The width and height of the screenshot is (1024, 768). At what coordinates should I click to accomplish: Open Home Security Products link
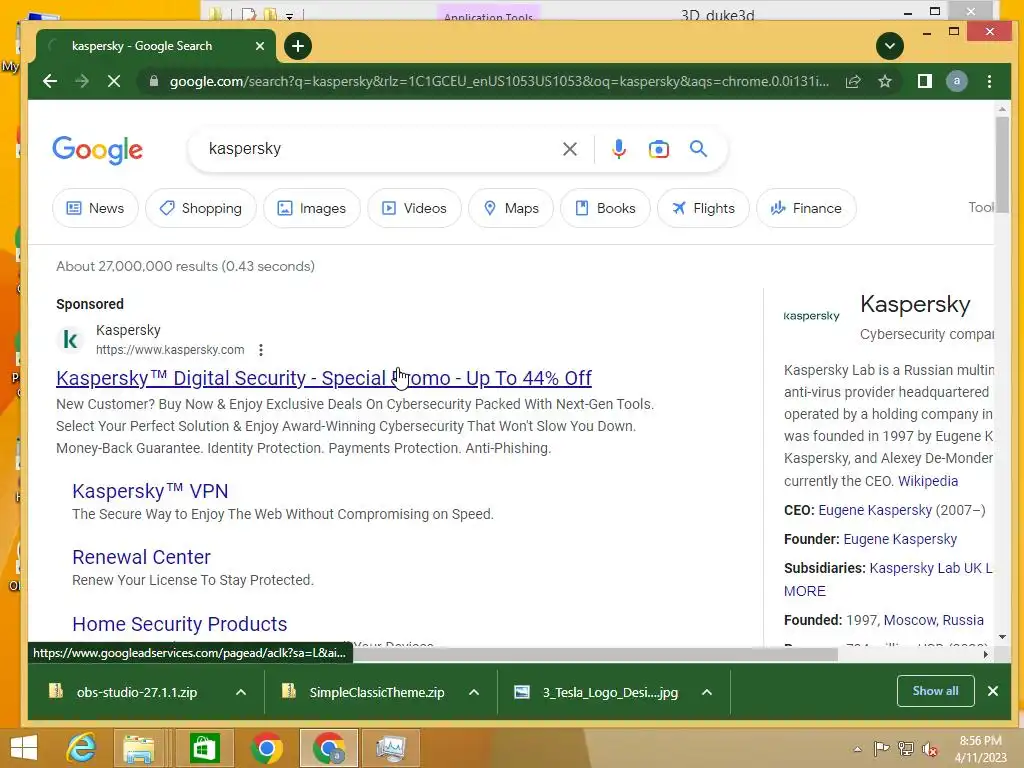tap(180, 624)
